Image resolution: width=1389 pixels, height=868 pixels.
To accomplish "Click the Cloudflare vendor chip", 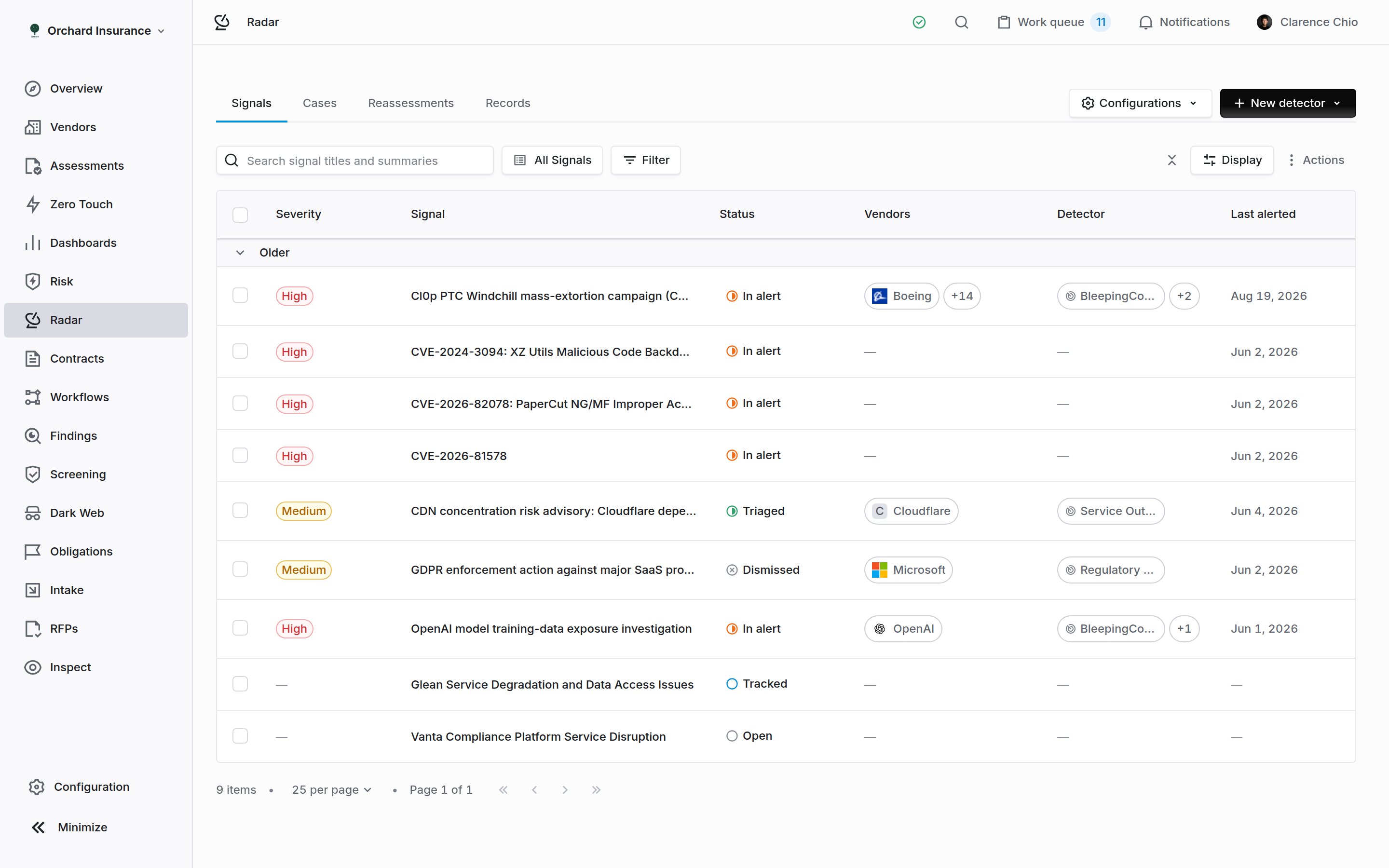I will coord(911,511).
